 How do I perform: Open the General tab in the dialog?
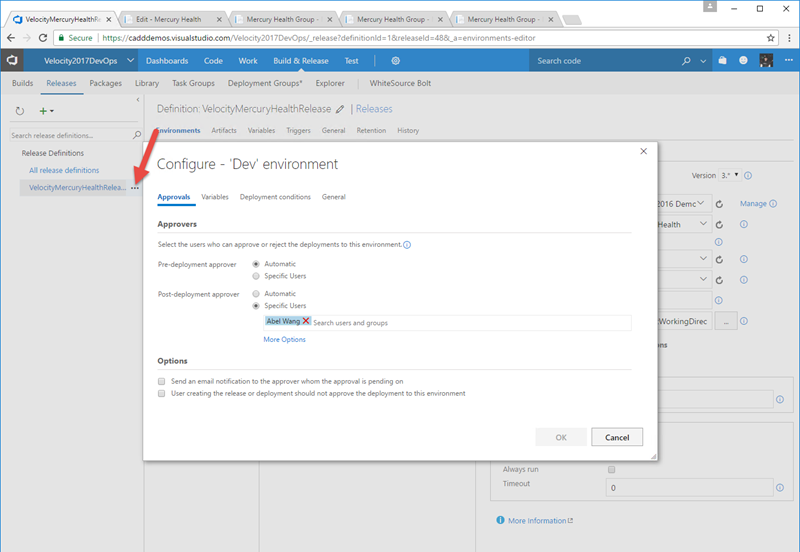[x=334, y=197]
